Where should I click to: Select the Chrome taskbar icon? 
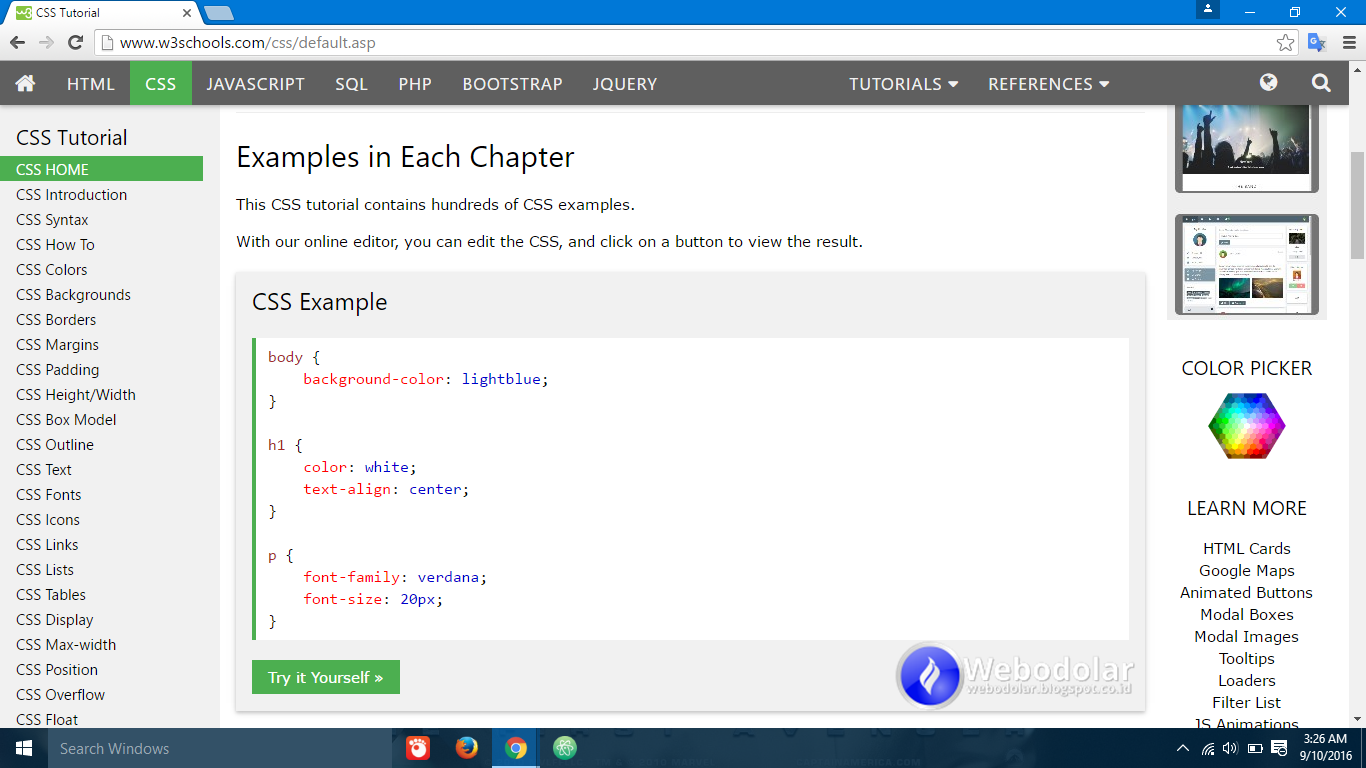(515, 748)
